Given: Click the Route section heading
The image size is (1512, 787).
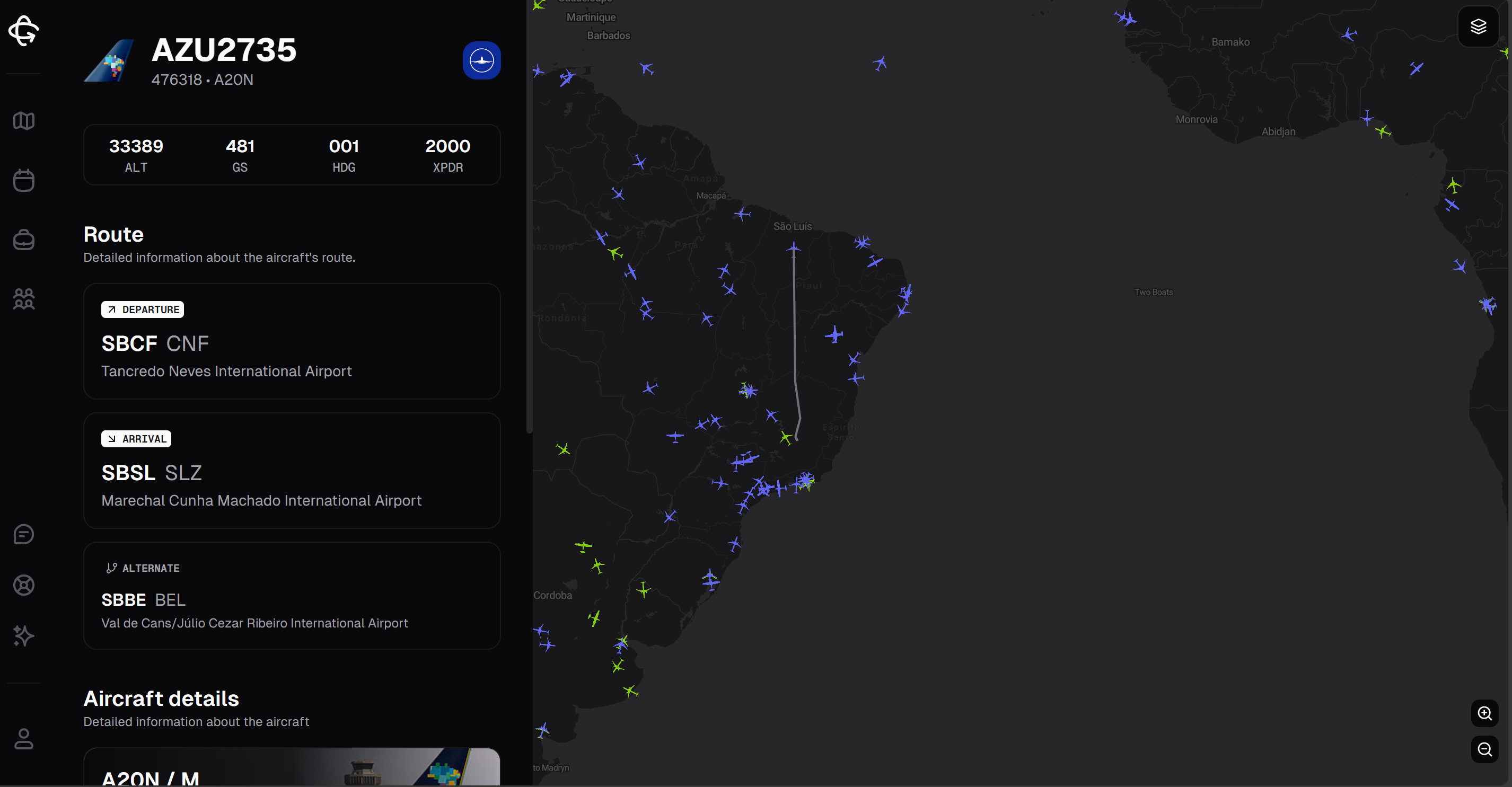Looking at the screenshot, I should pos(113,234).
